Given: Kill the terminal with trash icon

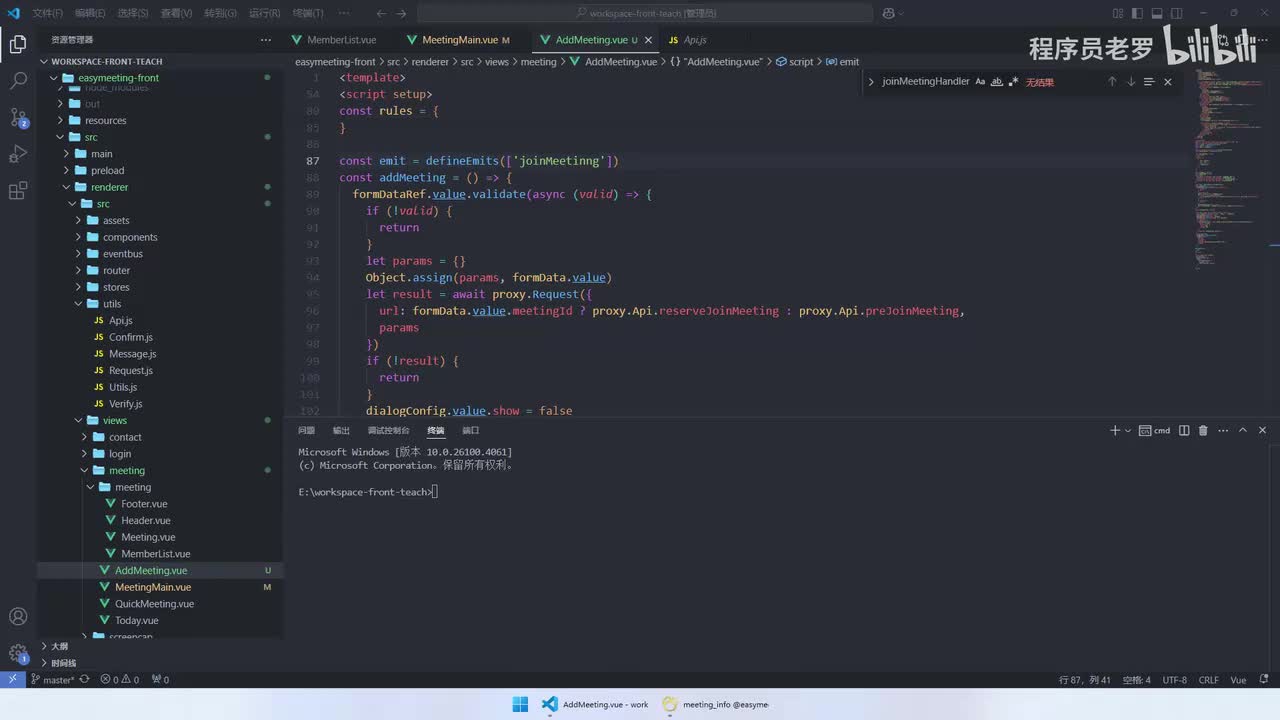Looking at the screenshot, I should point(1203,431).
